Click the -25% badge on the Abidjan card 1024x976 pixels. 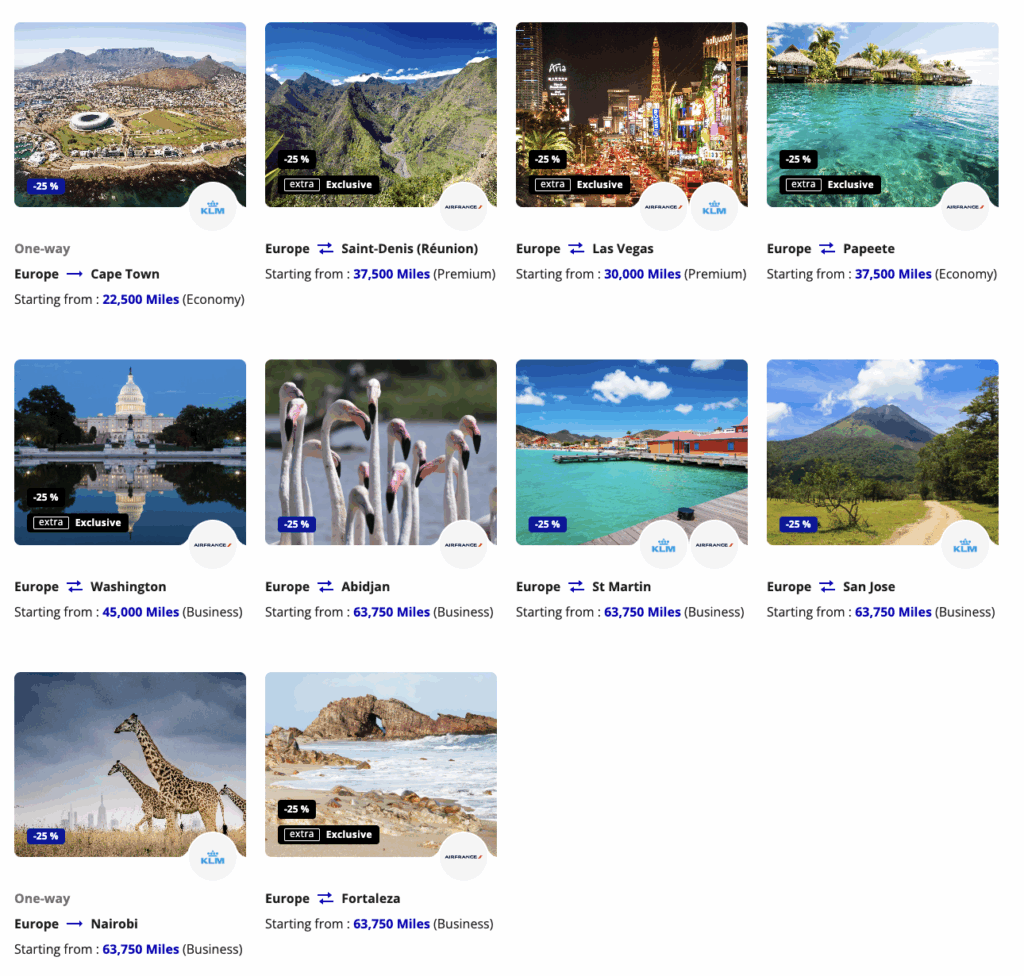[x=294, y=525]
